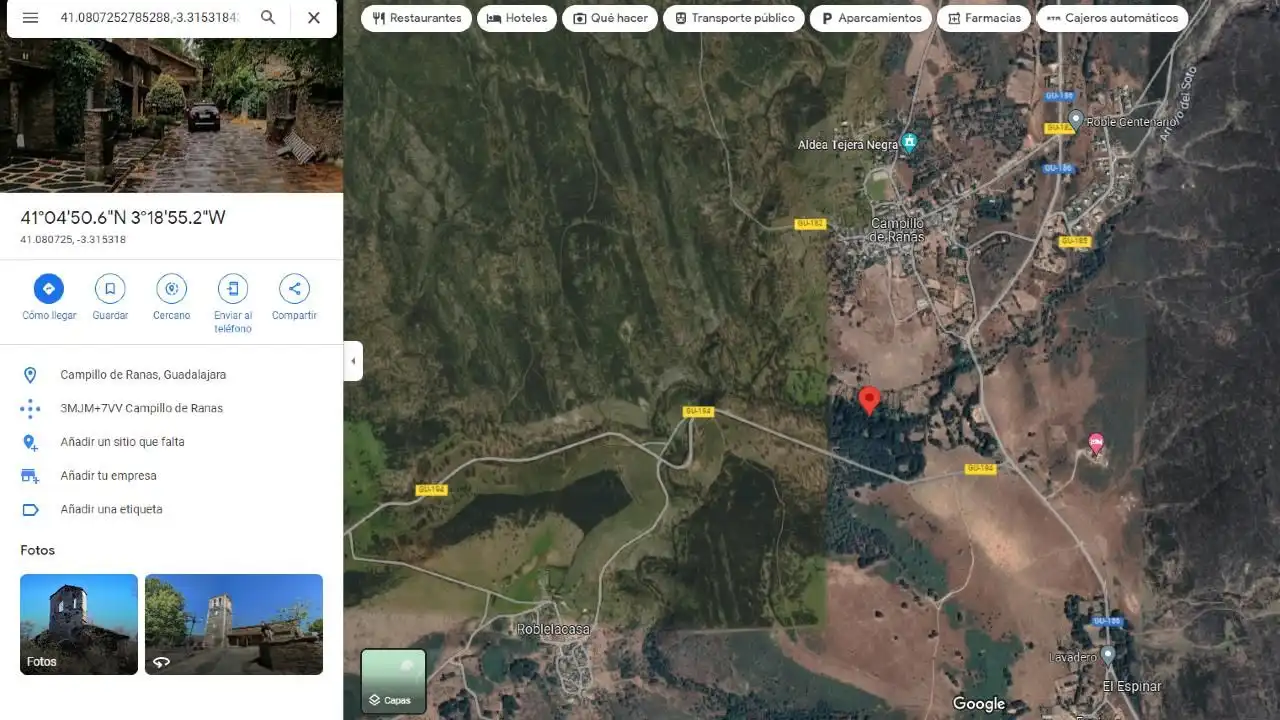This screenshot has width=1280, height=720.
Task: Click the Fotos section heading
Action: point(38,550)
